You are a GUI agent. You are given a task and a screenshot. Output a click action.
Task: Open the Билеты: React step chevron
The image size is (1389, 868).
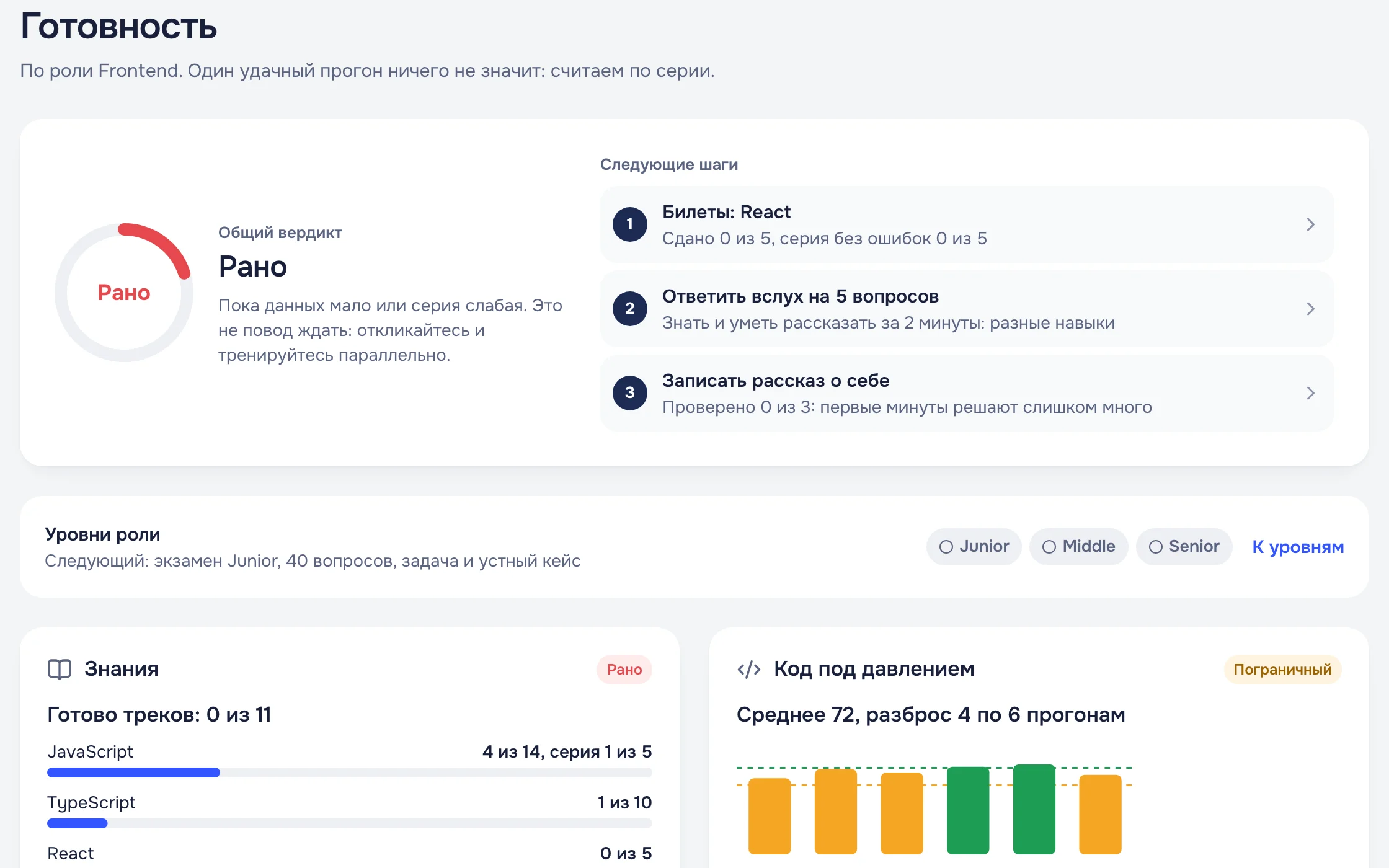coord(1310,224)
